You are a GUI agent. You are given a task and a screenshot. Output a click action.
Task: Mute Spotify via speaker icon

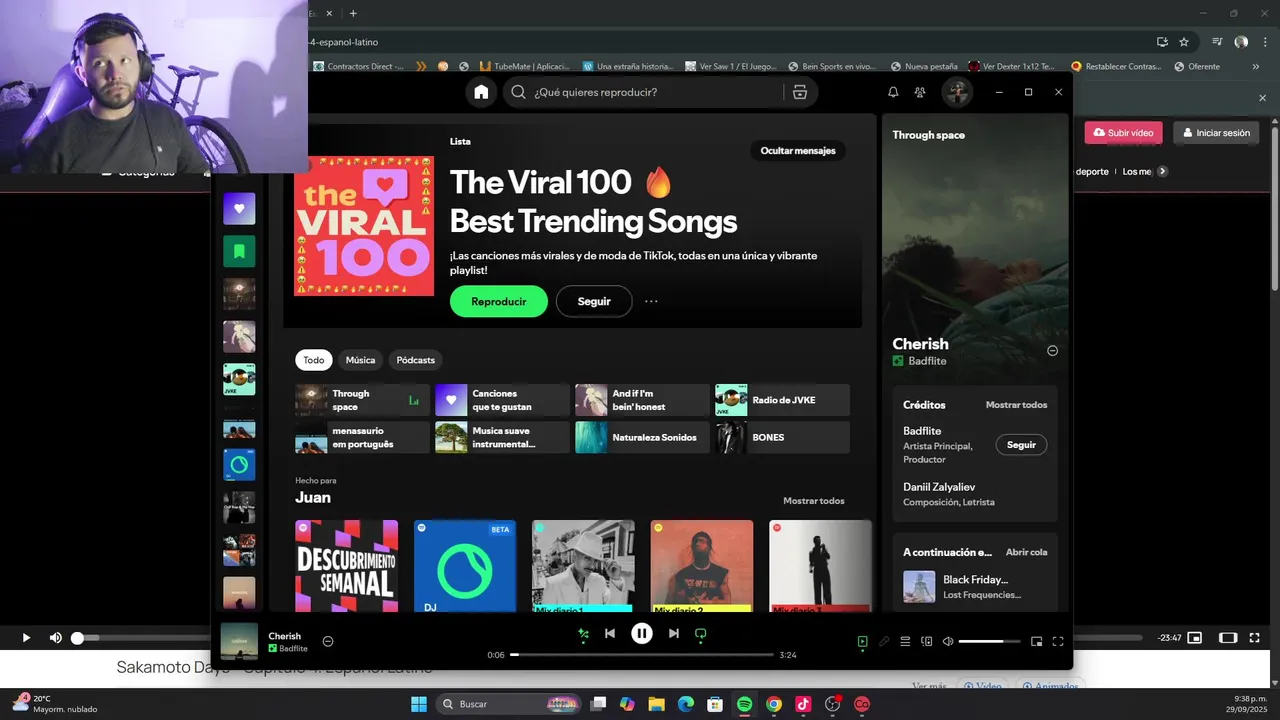point(948,641)
